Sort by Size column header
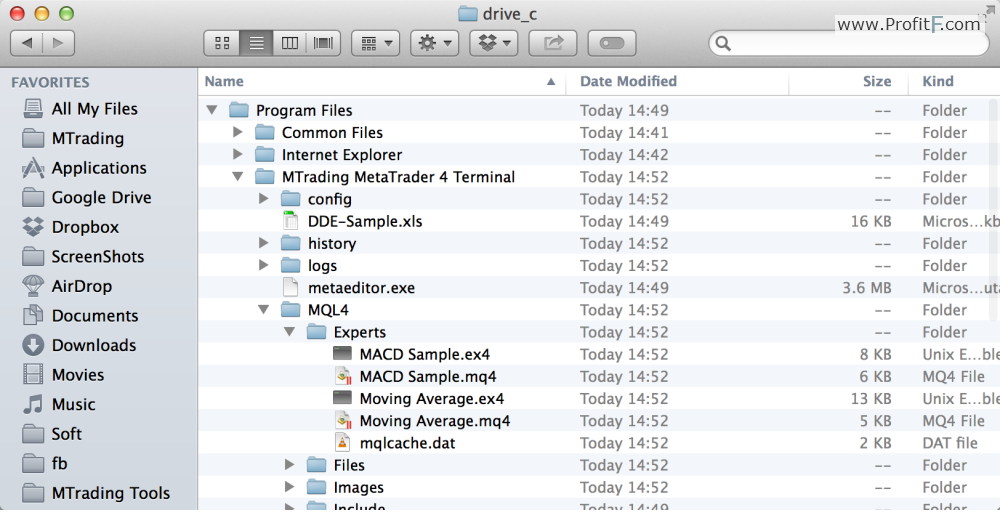The image size is (1001, 513). click(849, 81)
